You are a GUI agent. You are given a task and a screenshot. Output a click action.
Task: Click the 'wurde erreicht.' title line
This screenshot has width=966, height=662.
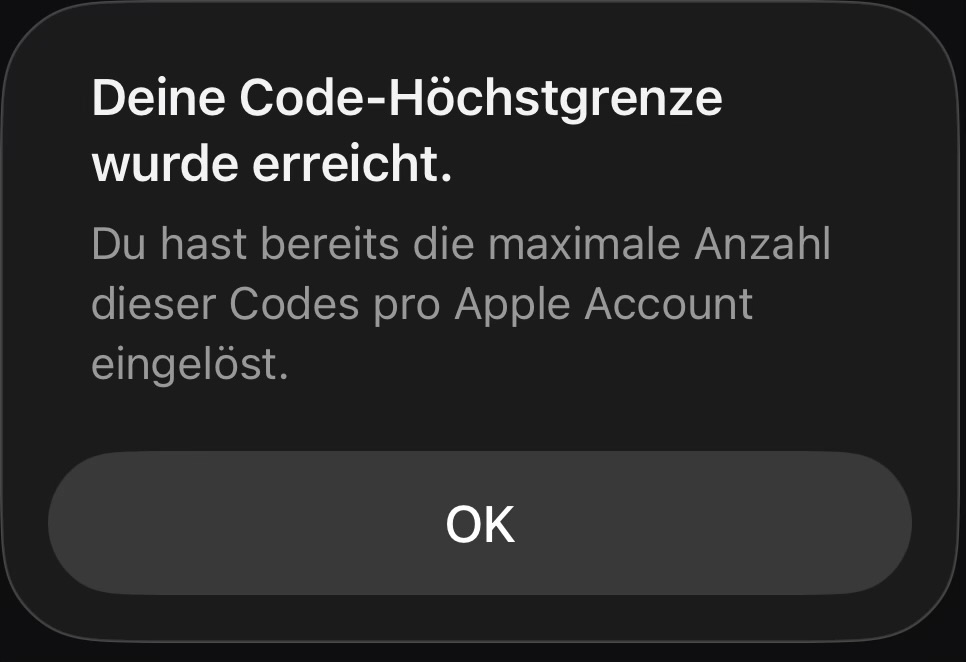(272, 164)
